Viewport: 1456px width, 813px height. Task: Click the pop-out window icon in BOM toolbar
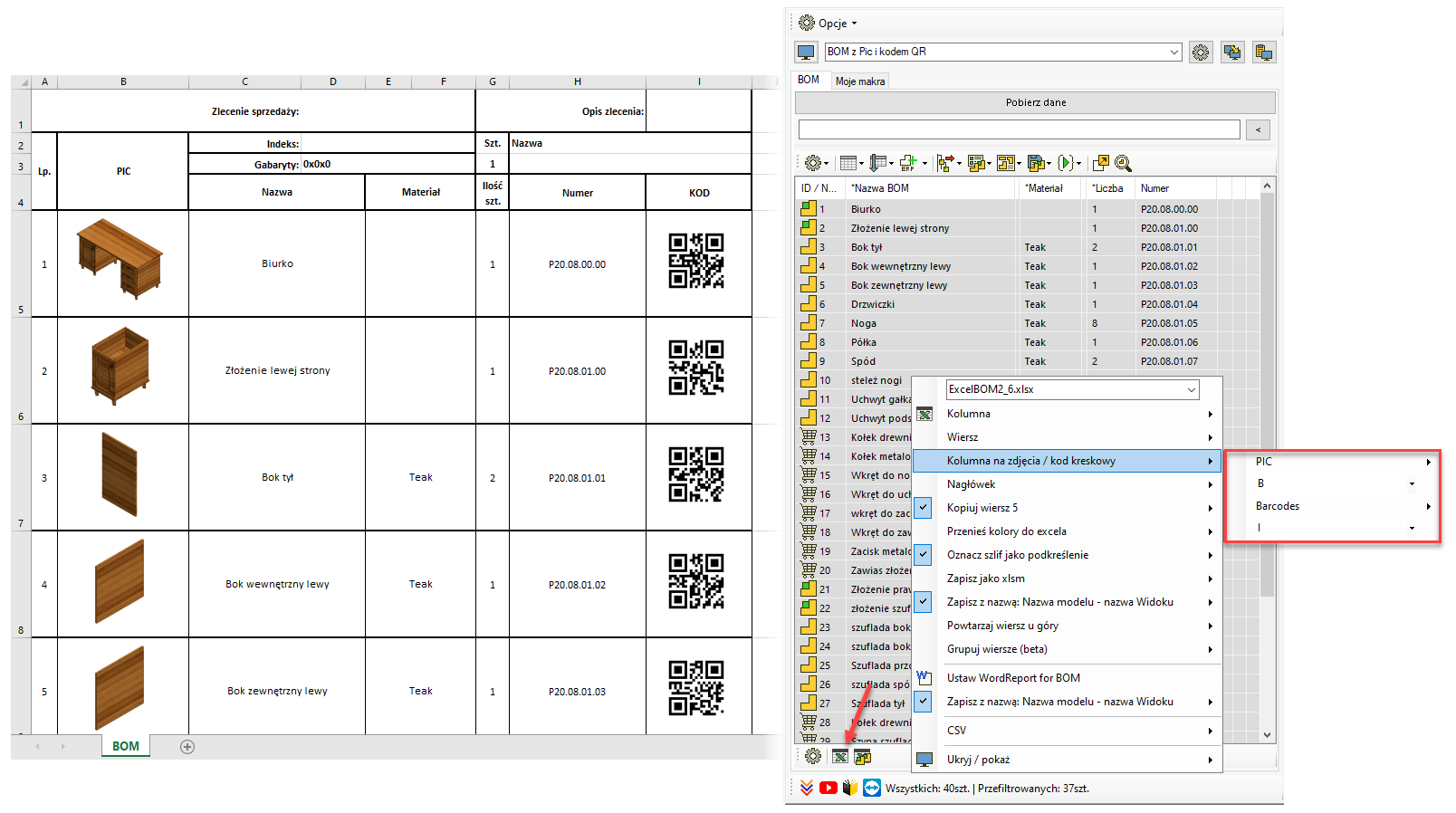[x=1101, y=163]
